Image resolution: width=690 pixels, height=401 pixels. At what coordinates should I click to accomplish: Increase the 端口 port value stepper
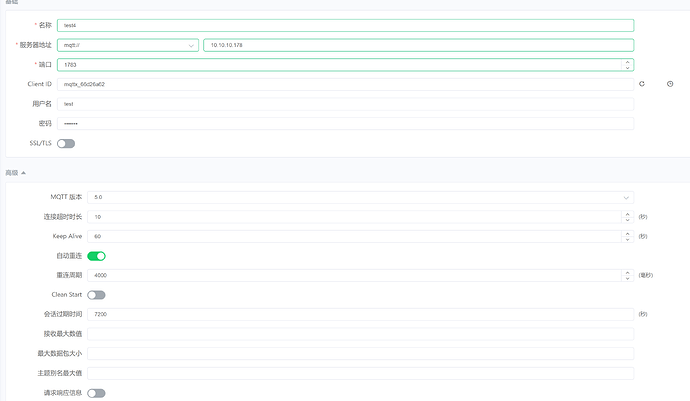(x=627, y=61)
